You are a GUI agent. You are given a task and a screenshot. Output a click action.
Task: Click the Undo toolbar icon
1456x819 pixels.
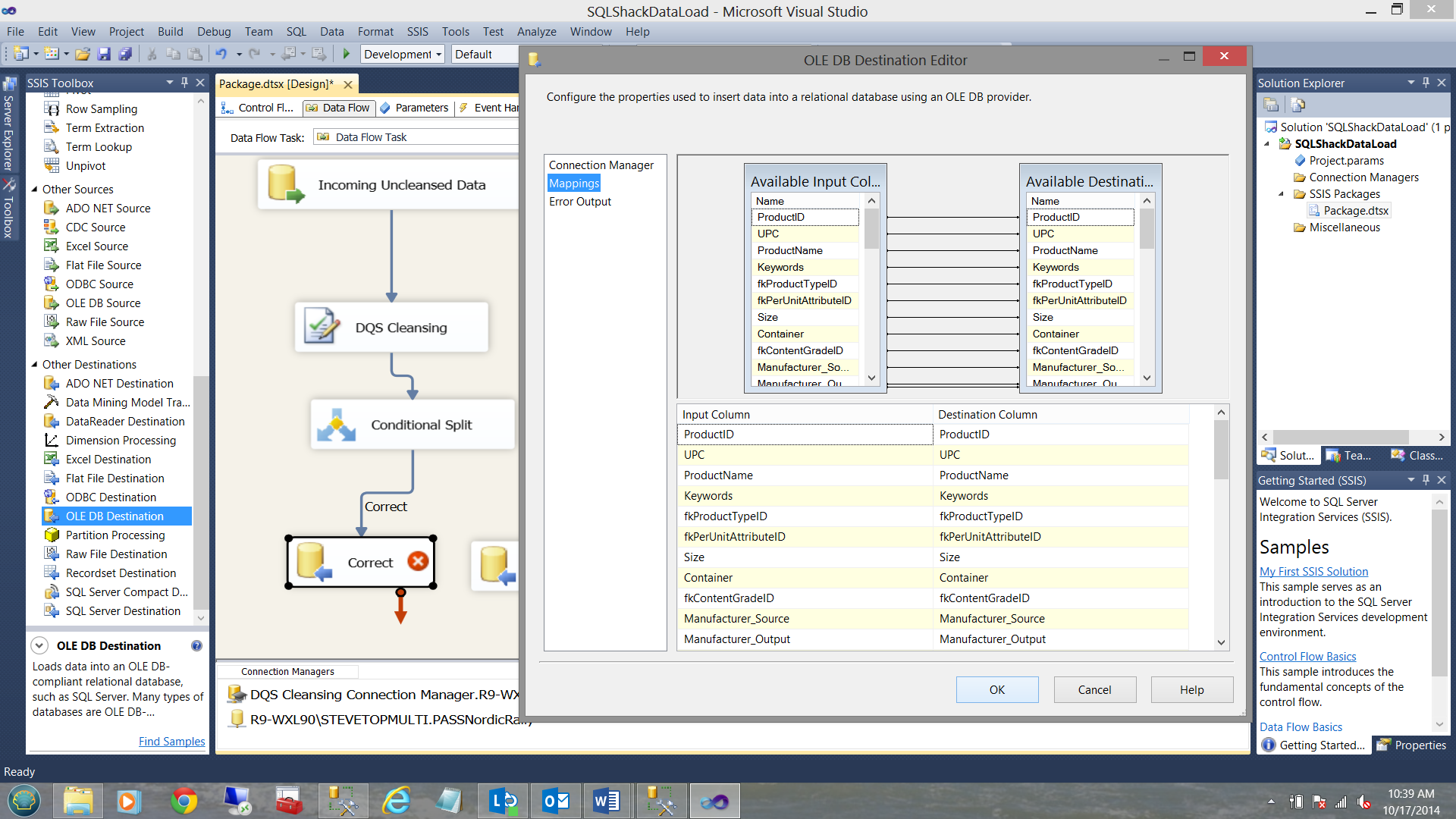[221, 54]
